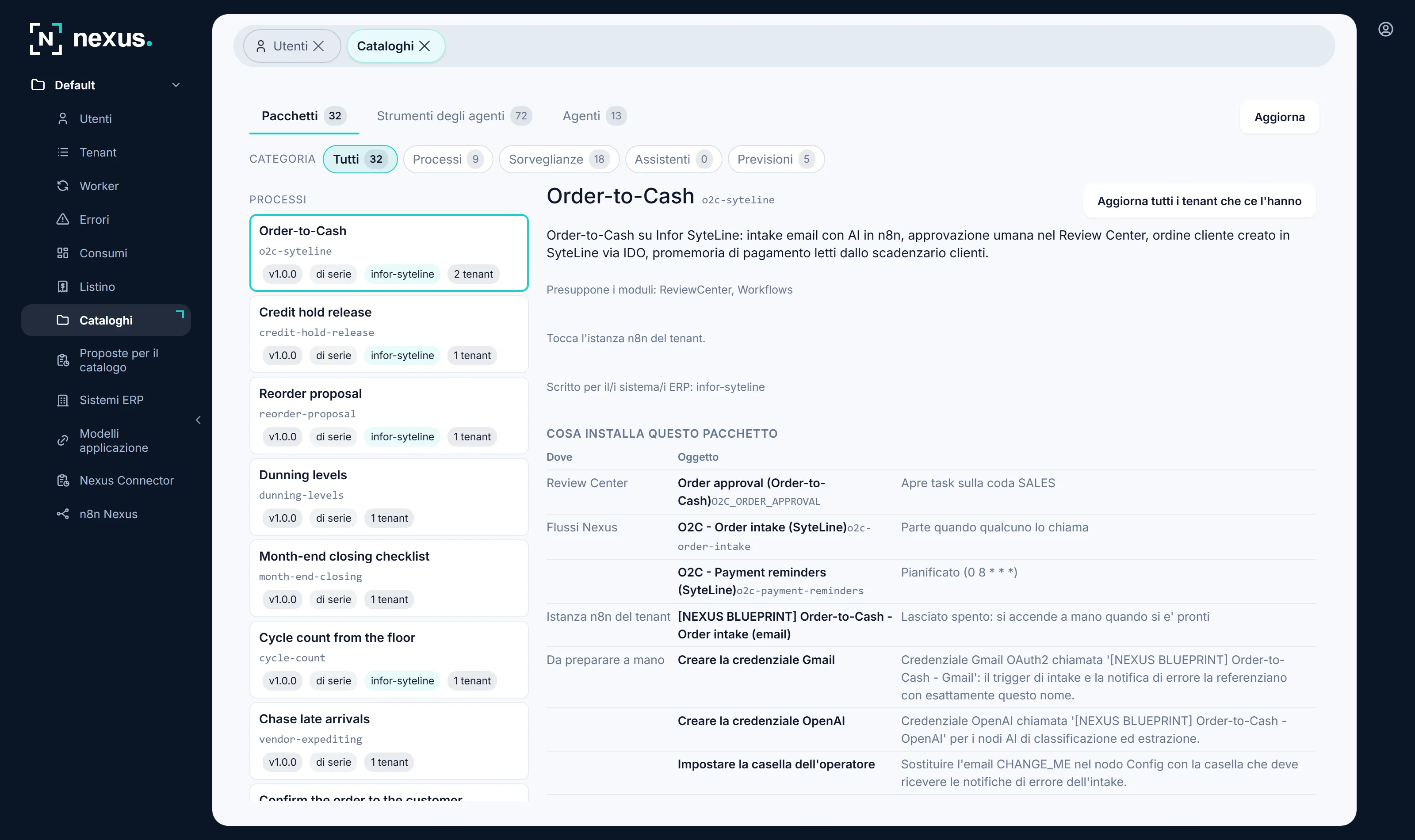This screenshot has height=840, width=1415.
Task: Close the Utenti tab chip
Action: pos(319,46)
